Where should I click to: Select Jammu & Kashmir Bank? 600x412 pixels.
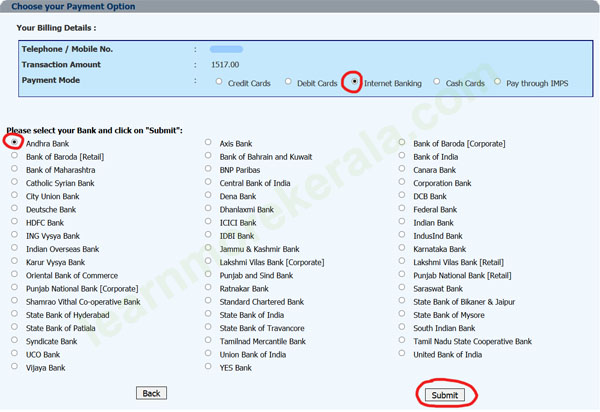[x=208, y=248]
